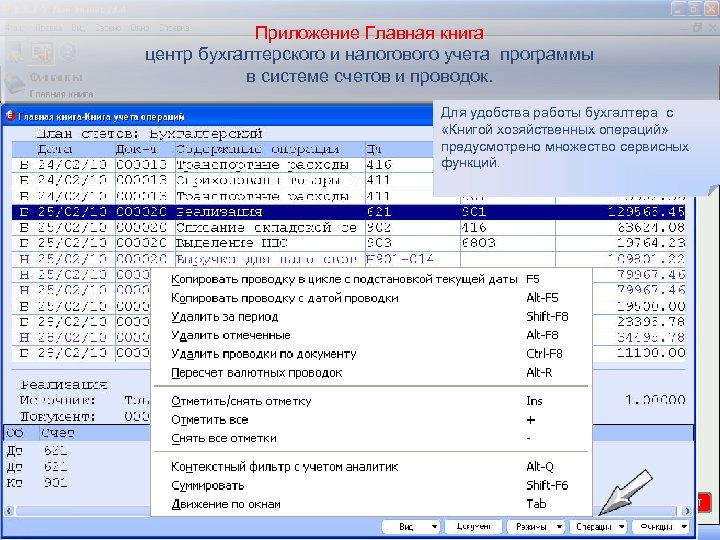Image resolution: width=720 pixels, height=540 pixels.
Task: Click the amount cell '19500.00'
Action: coord(651,306)
